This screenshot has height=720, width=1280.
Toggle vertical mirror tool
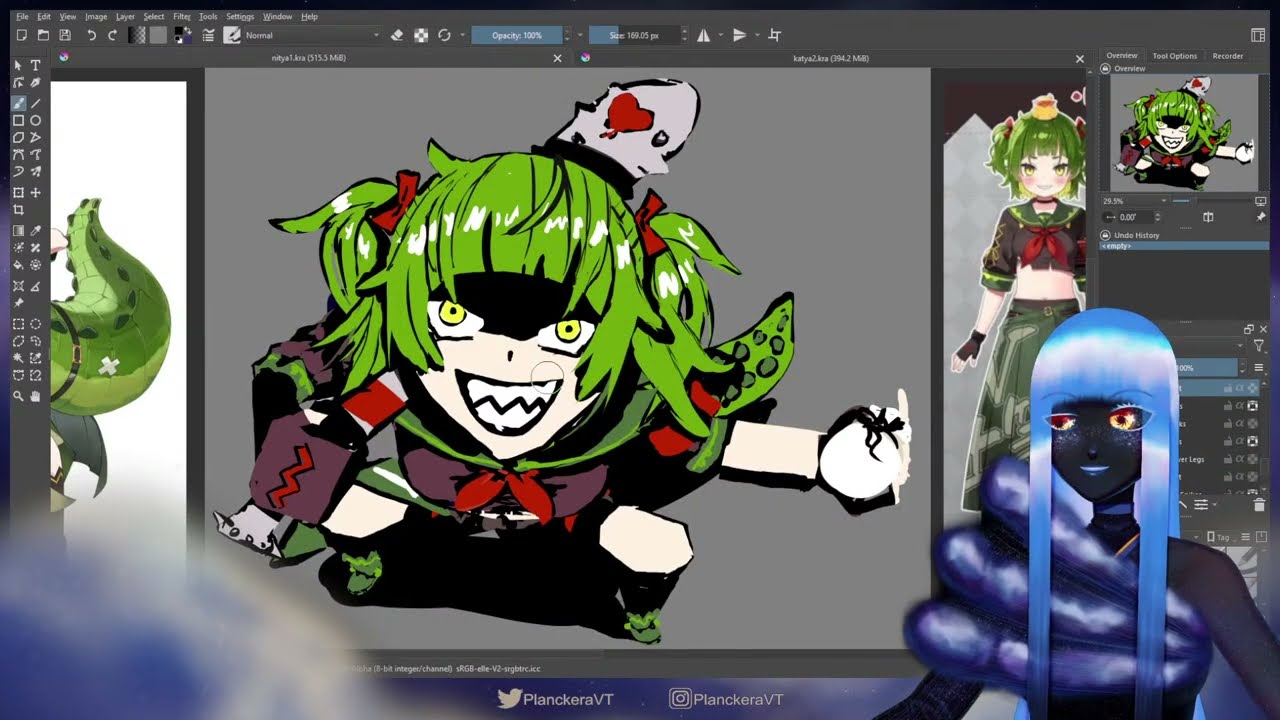tap(739, 35)
